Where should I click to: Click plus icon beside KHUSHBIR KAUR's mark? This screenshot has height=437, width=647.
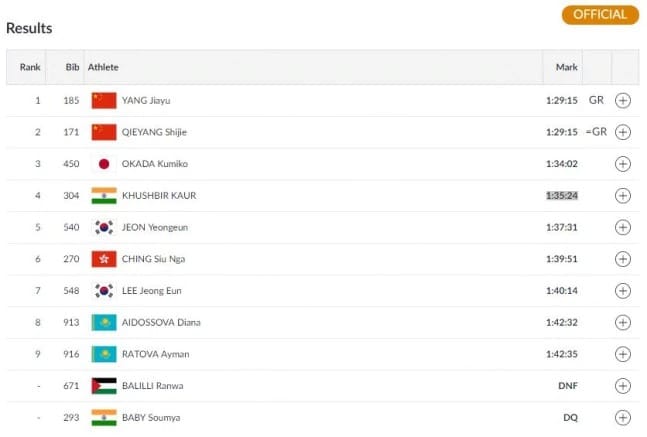623,196
